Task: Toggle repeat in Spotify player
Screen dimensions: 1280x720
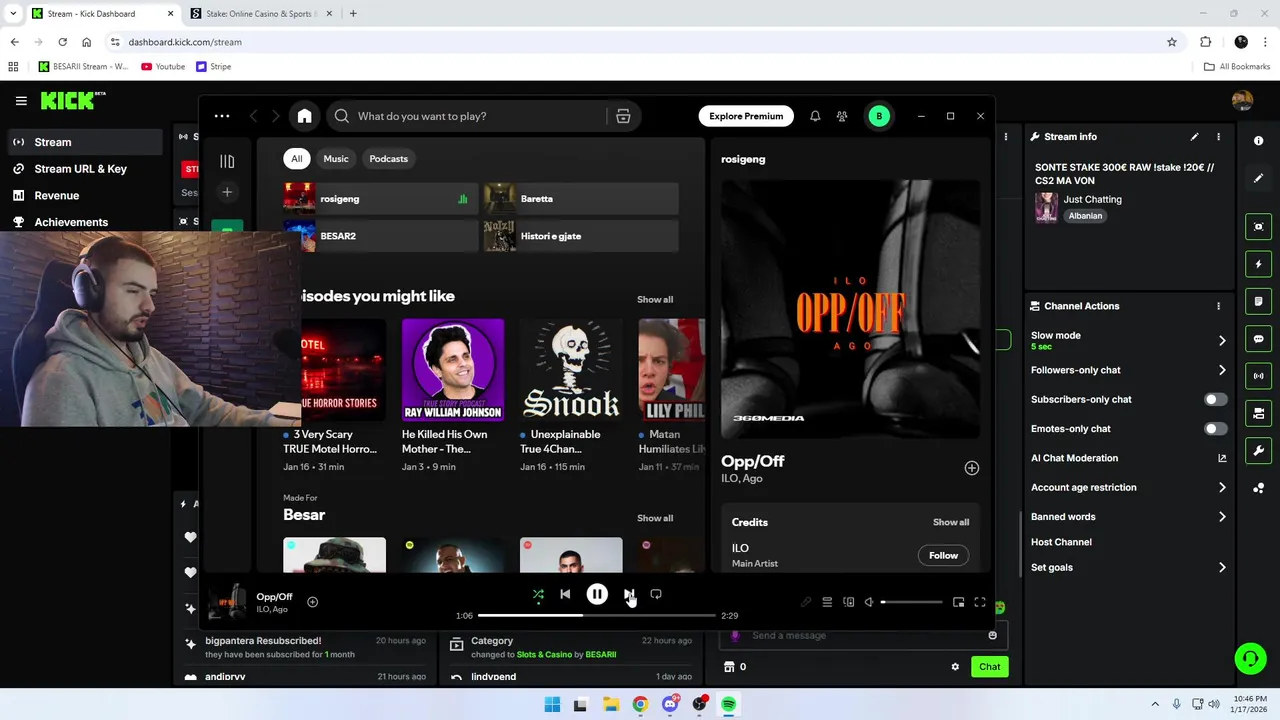Action: tap(656, 594)
